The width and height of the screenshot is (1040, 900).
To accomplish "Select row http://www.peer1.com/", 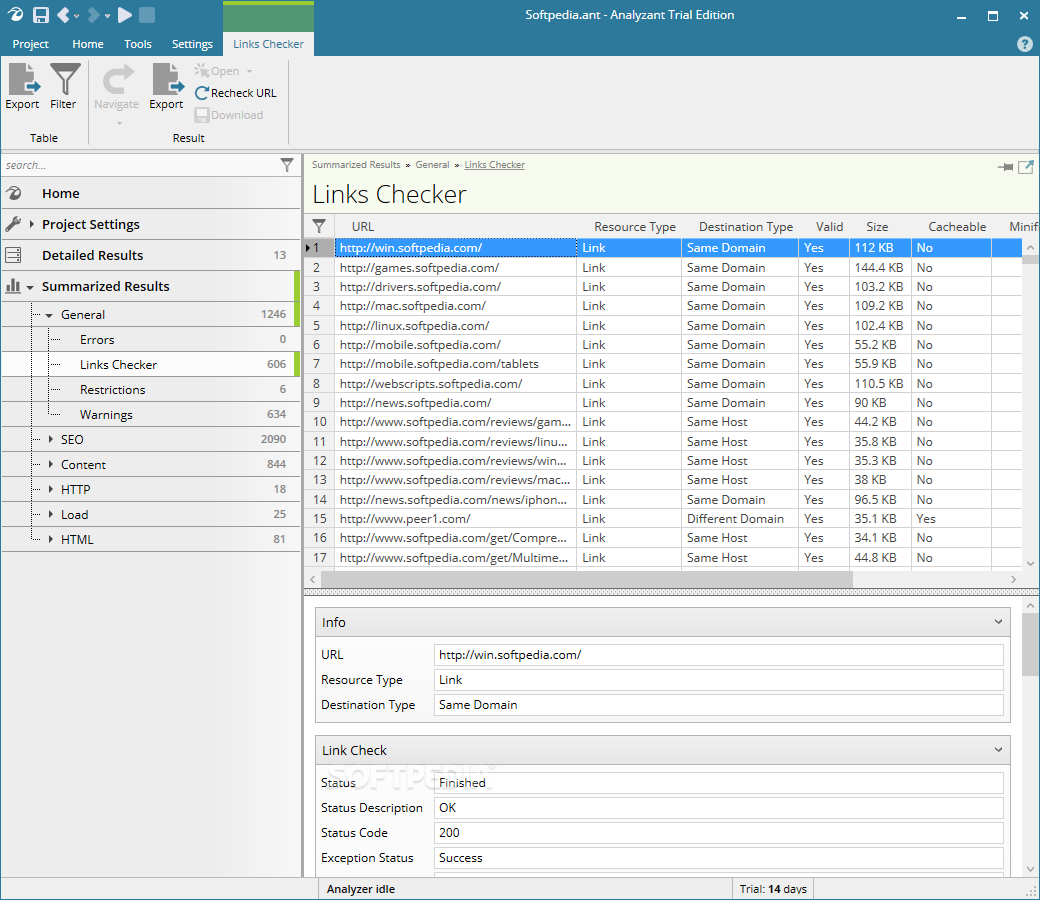I will 663,519.
